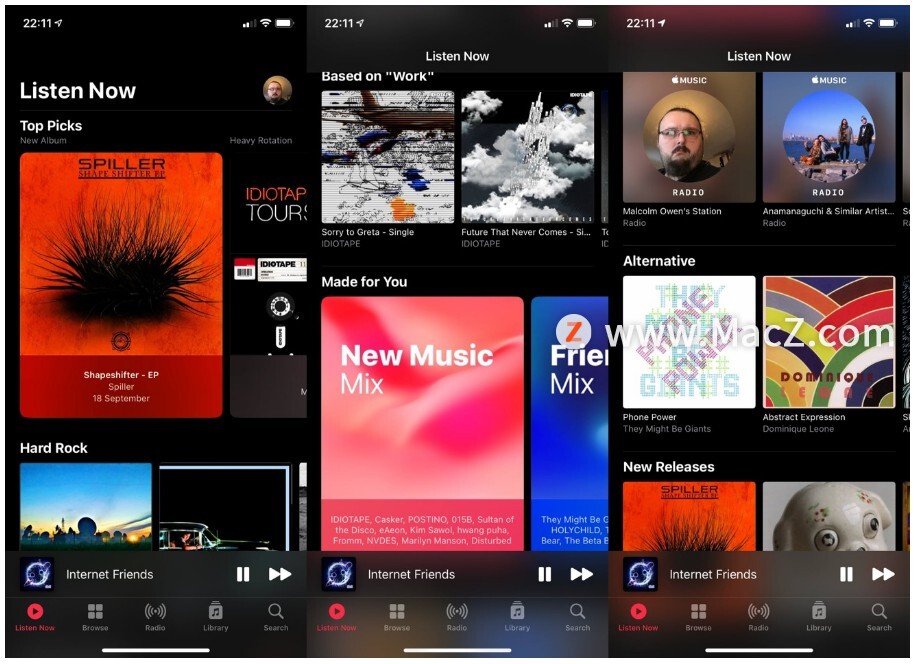Open Search tab in middle phone

pyautogui.click(x=578, y=617)
